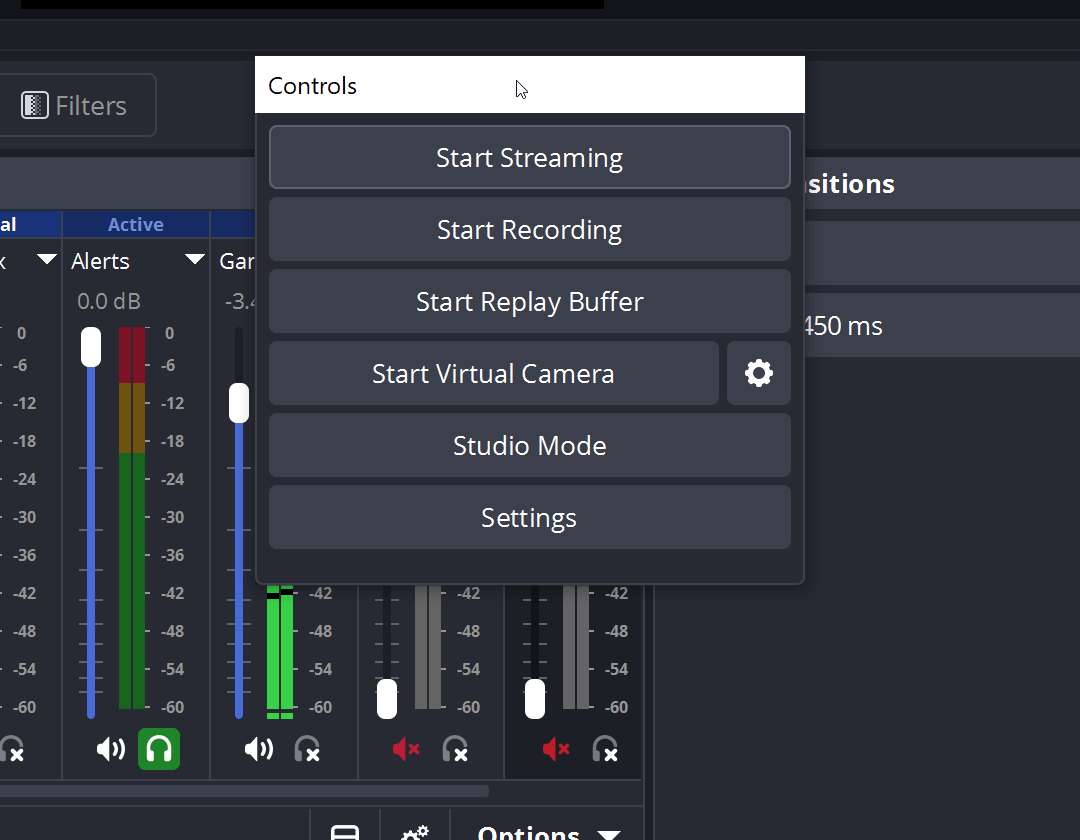Mute the Alerts channel speaker icon
Screen dimensions: 1080x840
coord(110,749)
